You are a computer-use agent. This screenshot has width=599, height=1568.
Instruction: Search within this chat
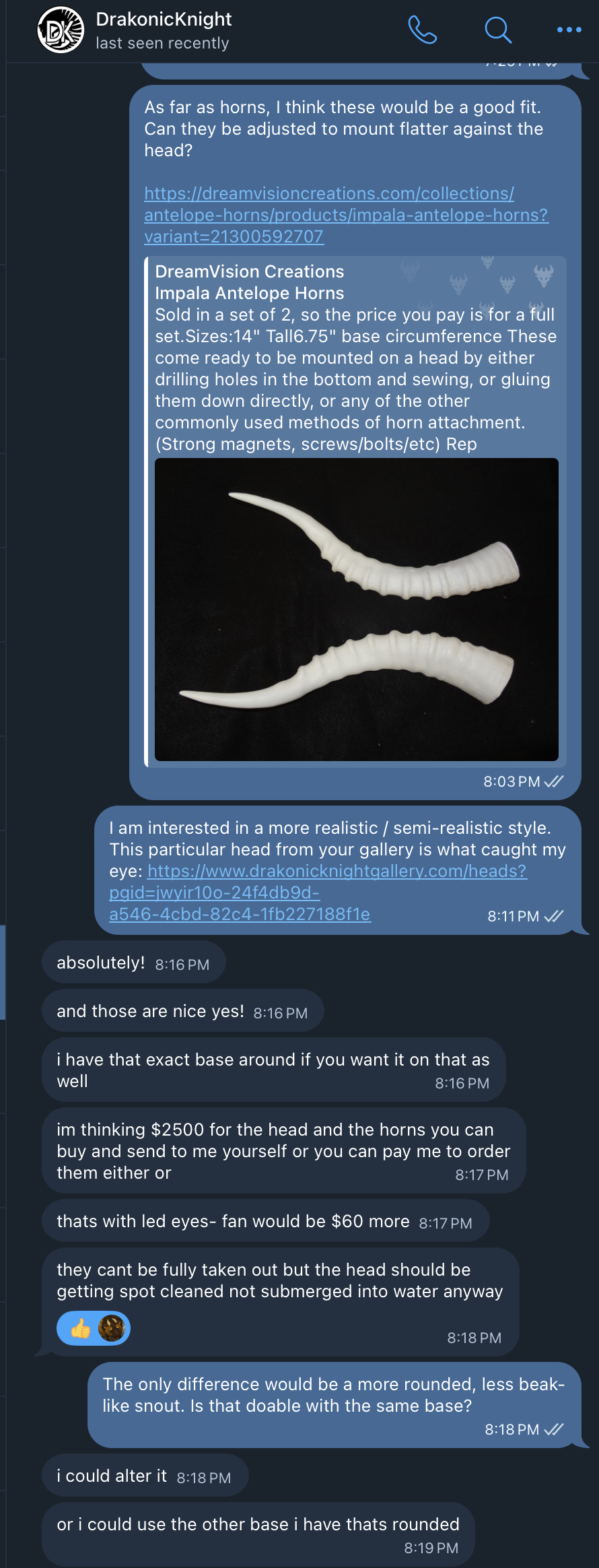[x=498, y=30]
